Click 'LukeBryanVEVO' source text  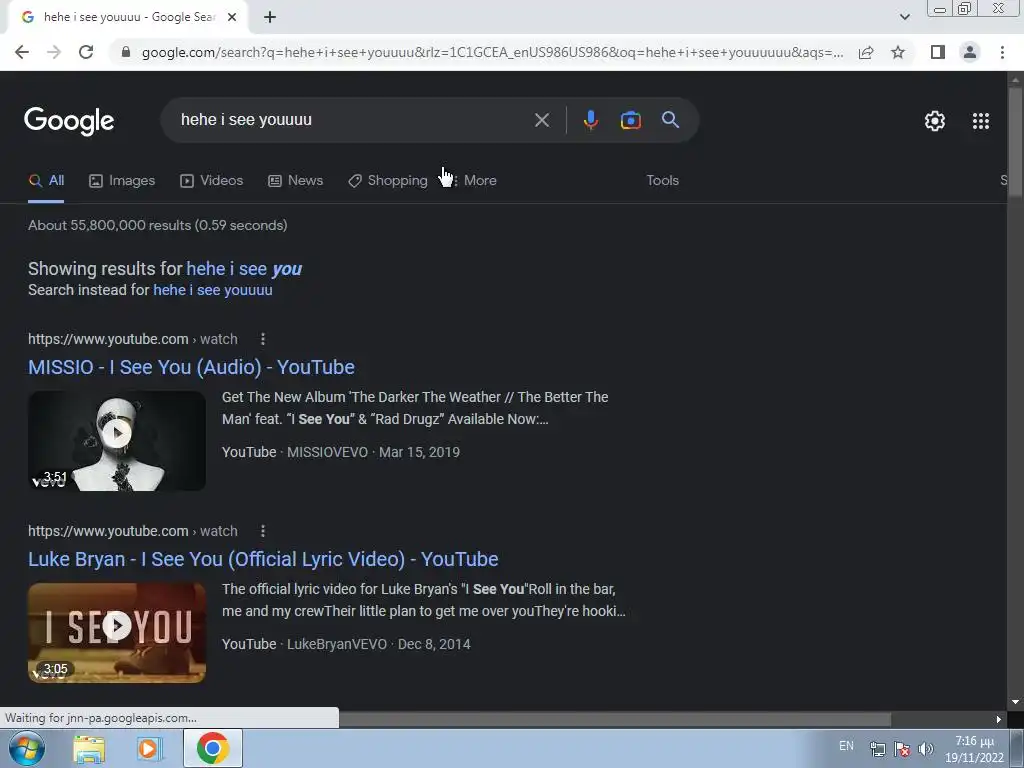(337, 644)
